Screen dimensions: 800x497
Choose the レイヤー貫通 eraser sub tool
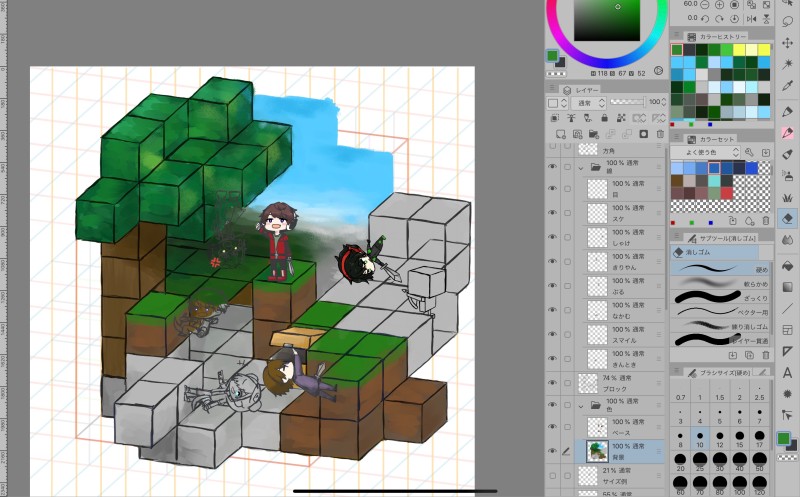(720, 340)
